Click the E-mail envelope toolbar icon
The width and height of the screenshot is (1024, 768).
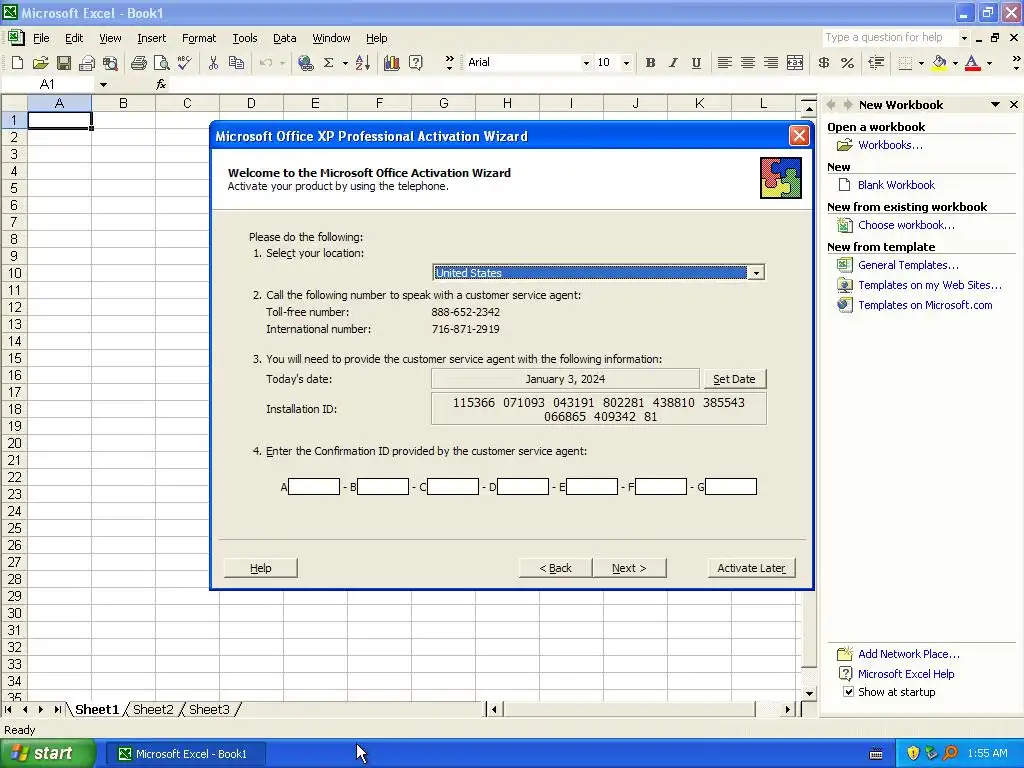pyautogui.click(x=87, y=63)
